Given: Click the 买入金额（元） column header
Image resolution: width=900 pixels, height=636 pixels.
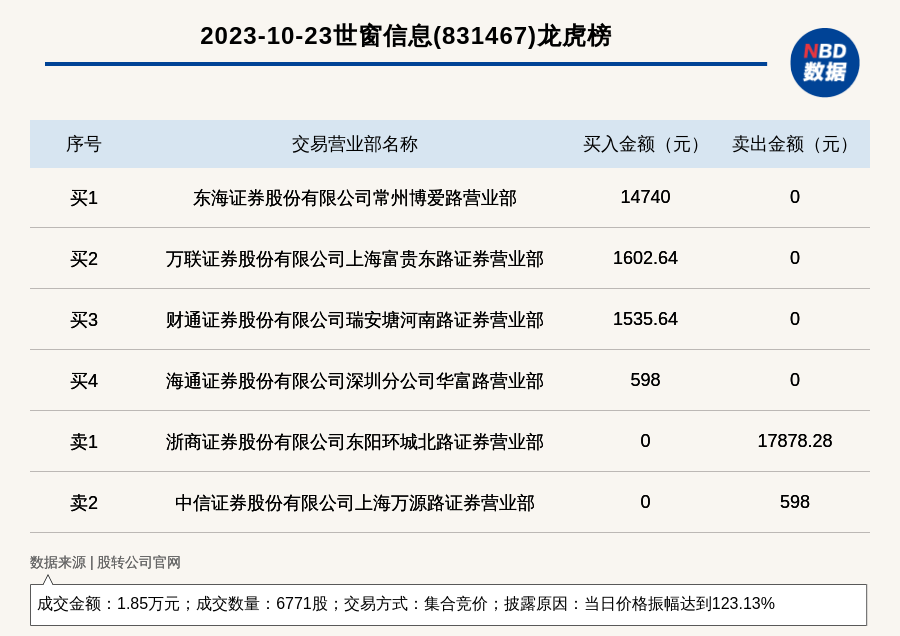Looking at the screenshot, I should [645, 144].
